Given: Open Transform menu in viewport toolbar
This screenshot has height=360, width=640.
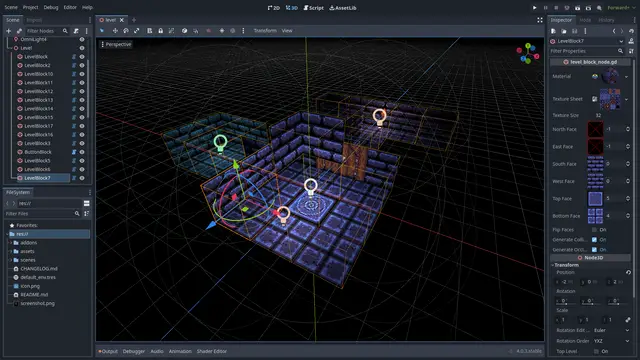Looking at the screenshot, I should (x=265, y=31).
